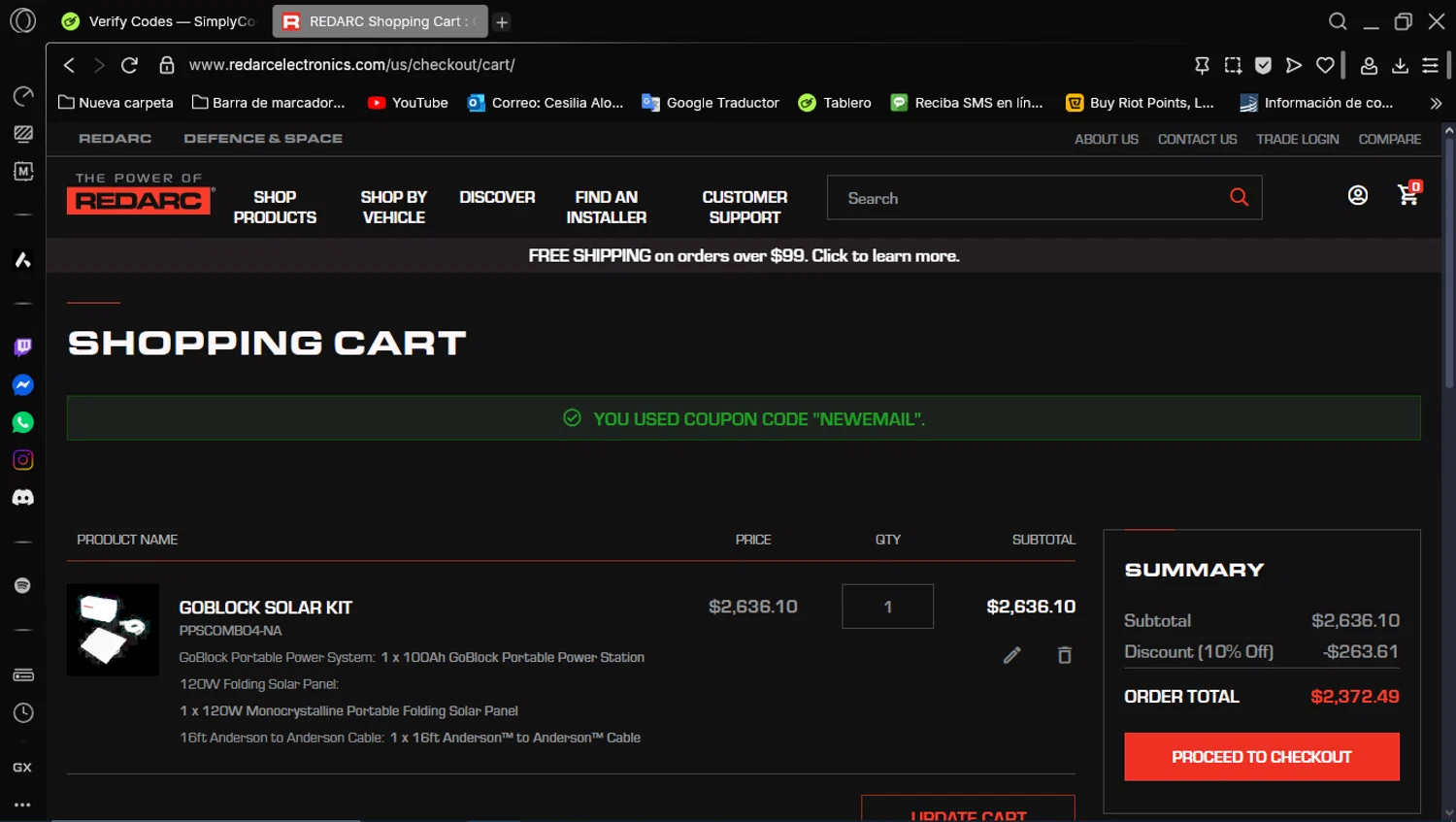
Task: Go back to the previous page
Action: pos(69,65)
